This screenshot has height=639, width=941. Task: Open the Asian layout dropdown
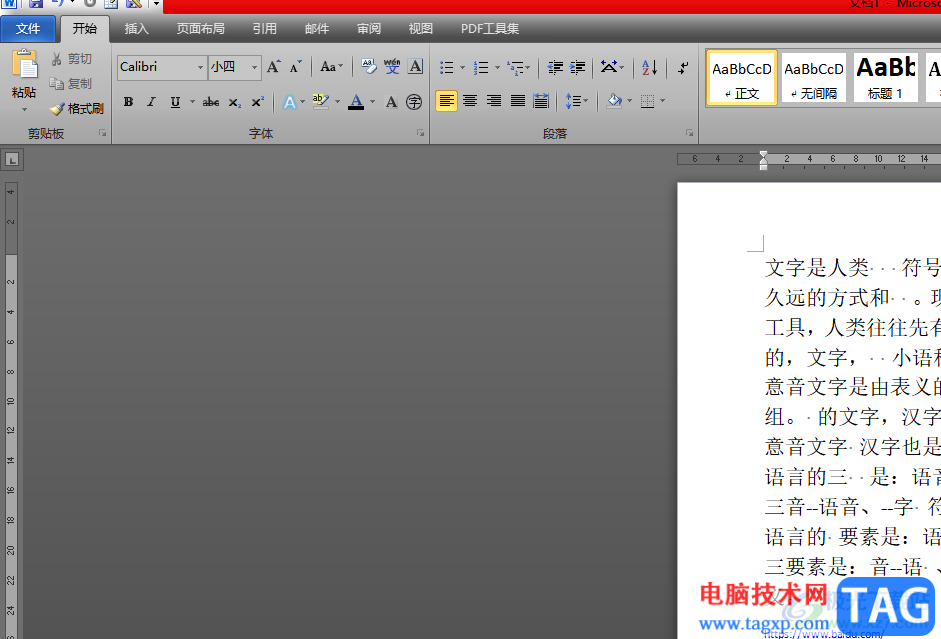[612, 67]
